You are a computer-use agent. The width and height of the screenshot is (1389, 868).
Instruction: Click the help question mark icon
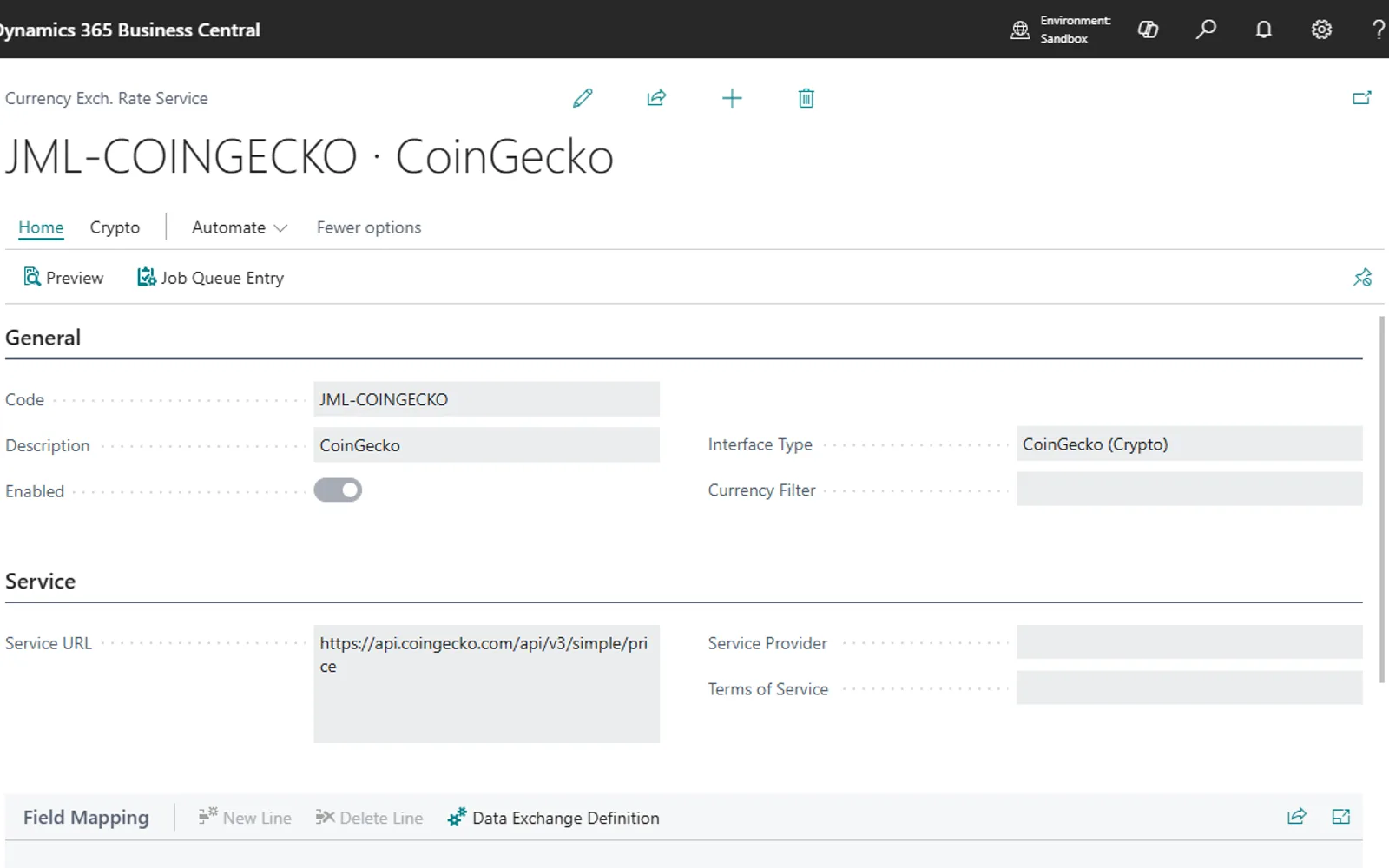(1378, 30)
